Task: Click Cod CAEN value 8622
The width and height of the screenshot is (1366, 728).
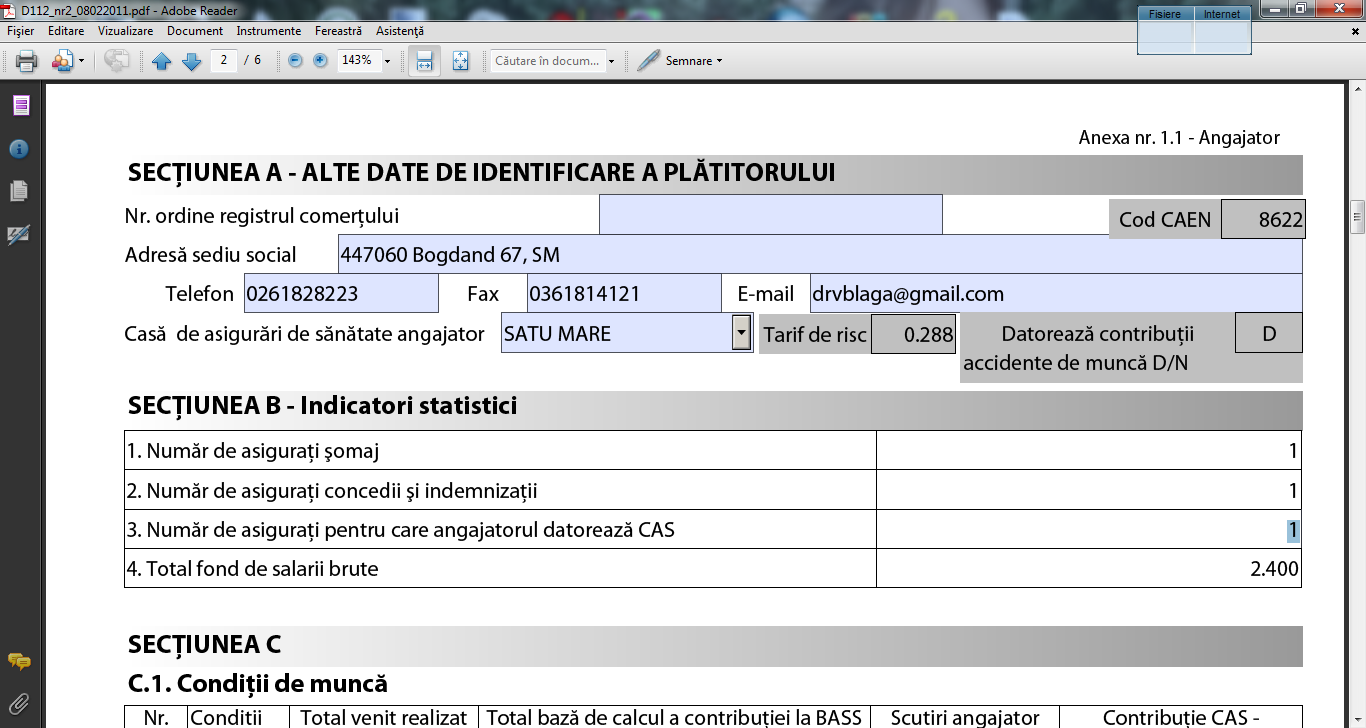Action: pyautogui.click(x=1263, y=220)
